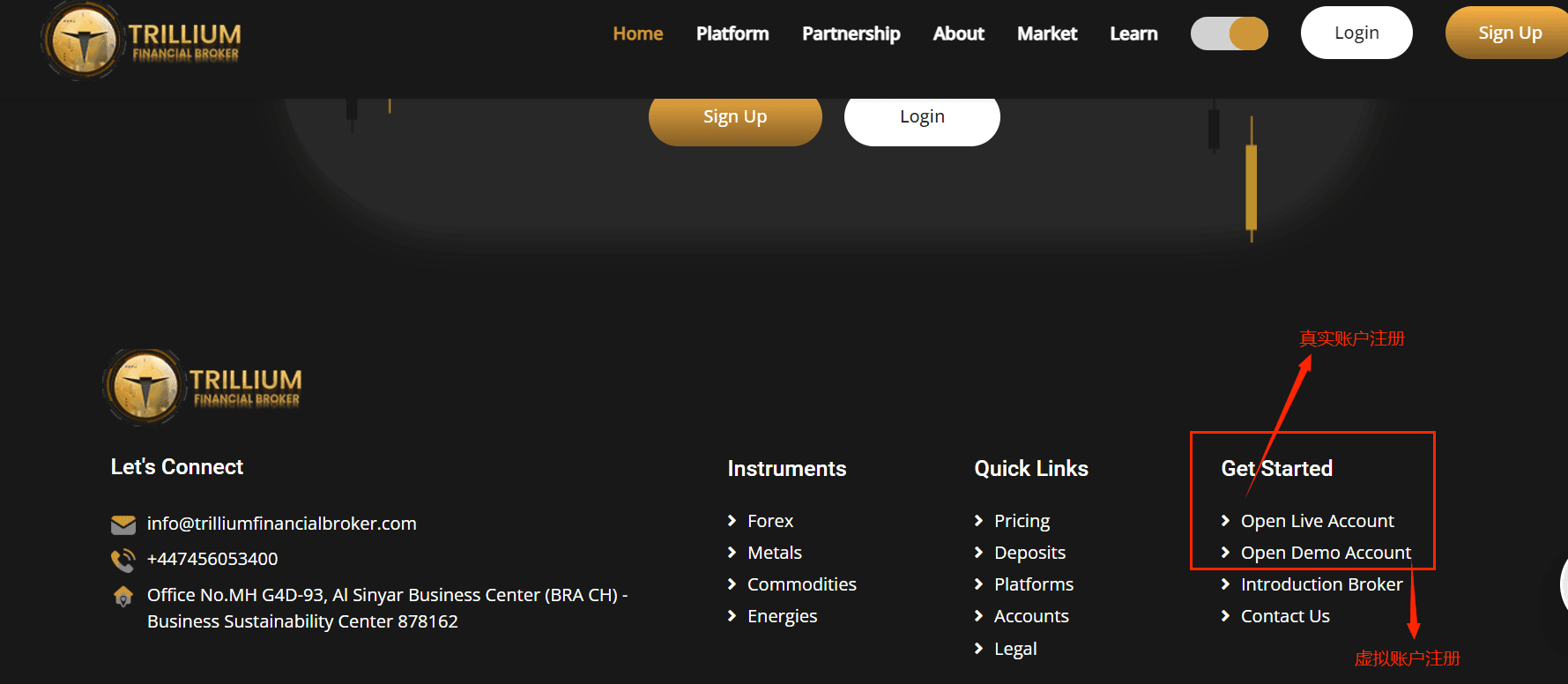Image resolution: width=1568 pixels, height=684 pixels.
Task: Open the Learn menu
Action: (x=1133, y=33)
